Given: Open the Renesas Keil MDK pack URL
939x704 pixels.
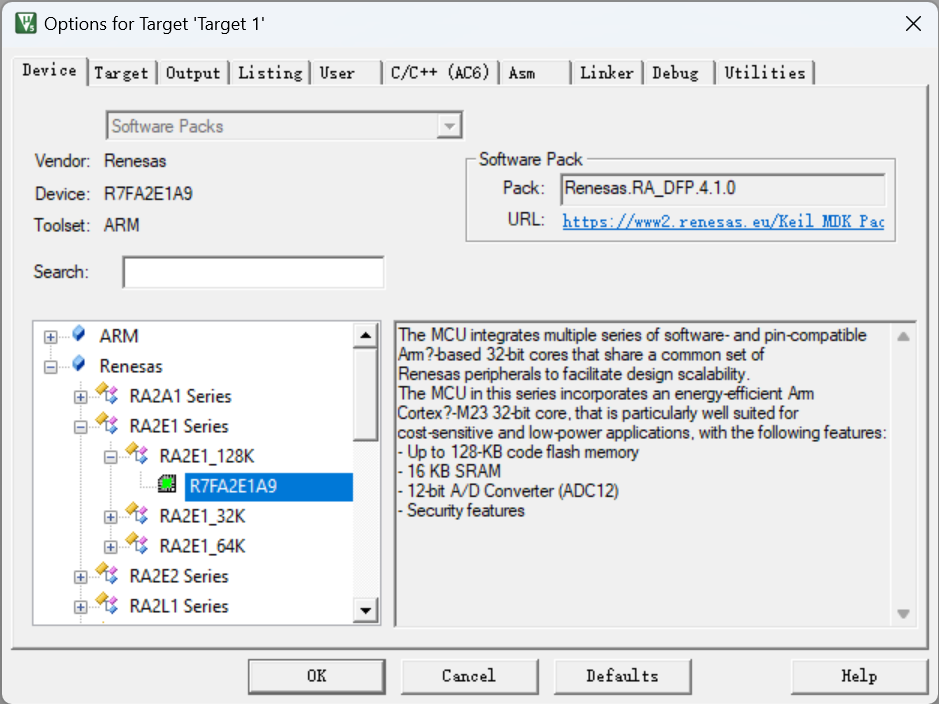Looking at the screenshot, I should [723, 221].
